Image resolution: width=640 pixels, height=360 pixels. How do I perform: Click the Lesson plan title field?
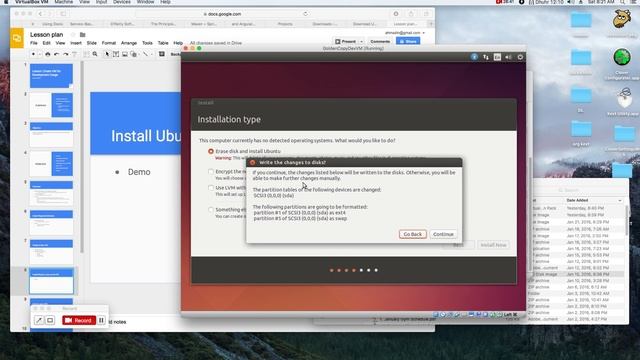pyautogui.click(x=47, y=35)
